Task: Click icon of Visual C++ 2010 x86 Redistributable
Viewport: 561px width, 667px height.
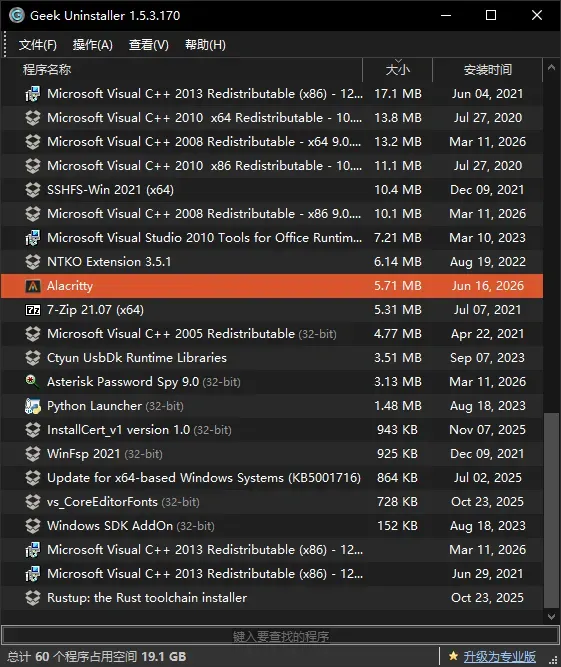Action: point(33,166)
